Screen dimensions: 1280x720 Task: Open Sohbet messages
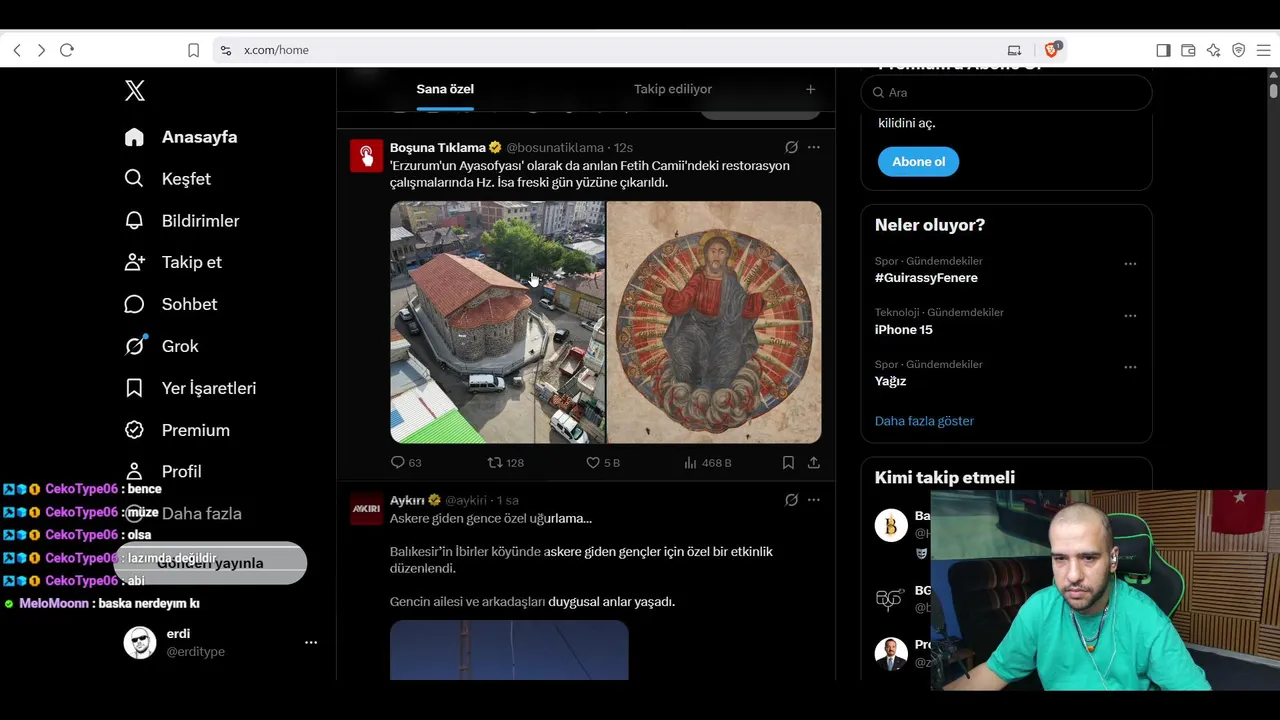point(171,304)
